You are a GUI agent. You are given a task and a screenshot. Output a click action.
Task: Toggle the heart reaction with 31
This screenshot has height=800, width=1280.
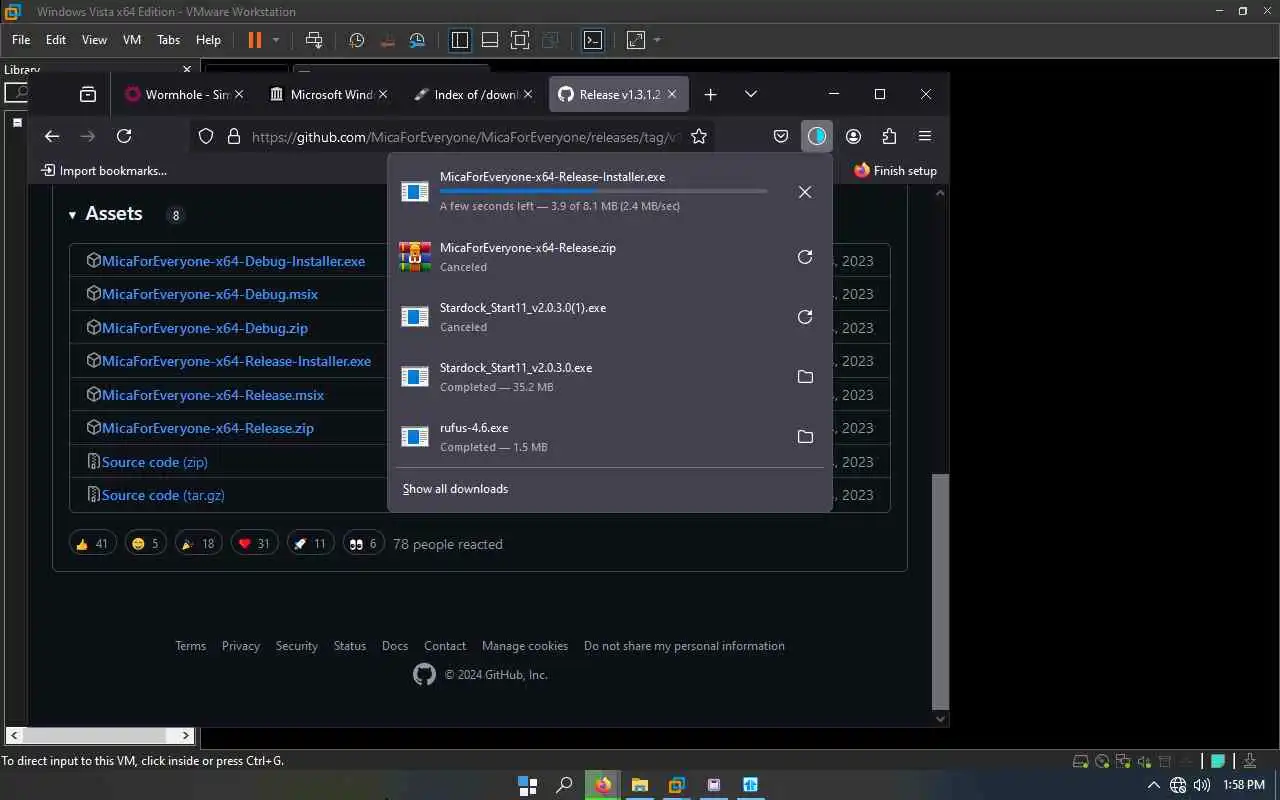253,544
